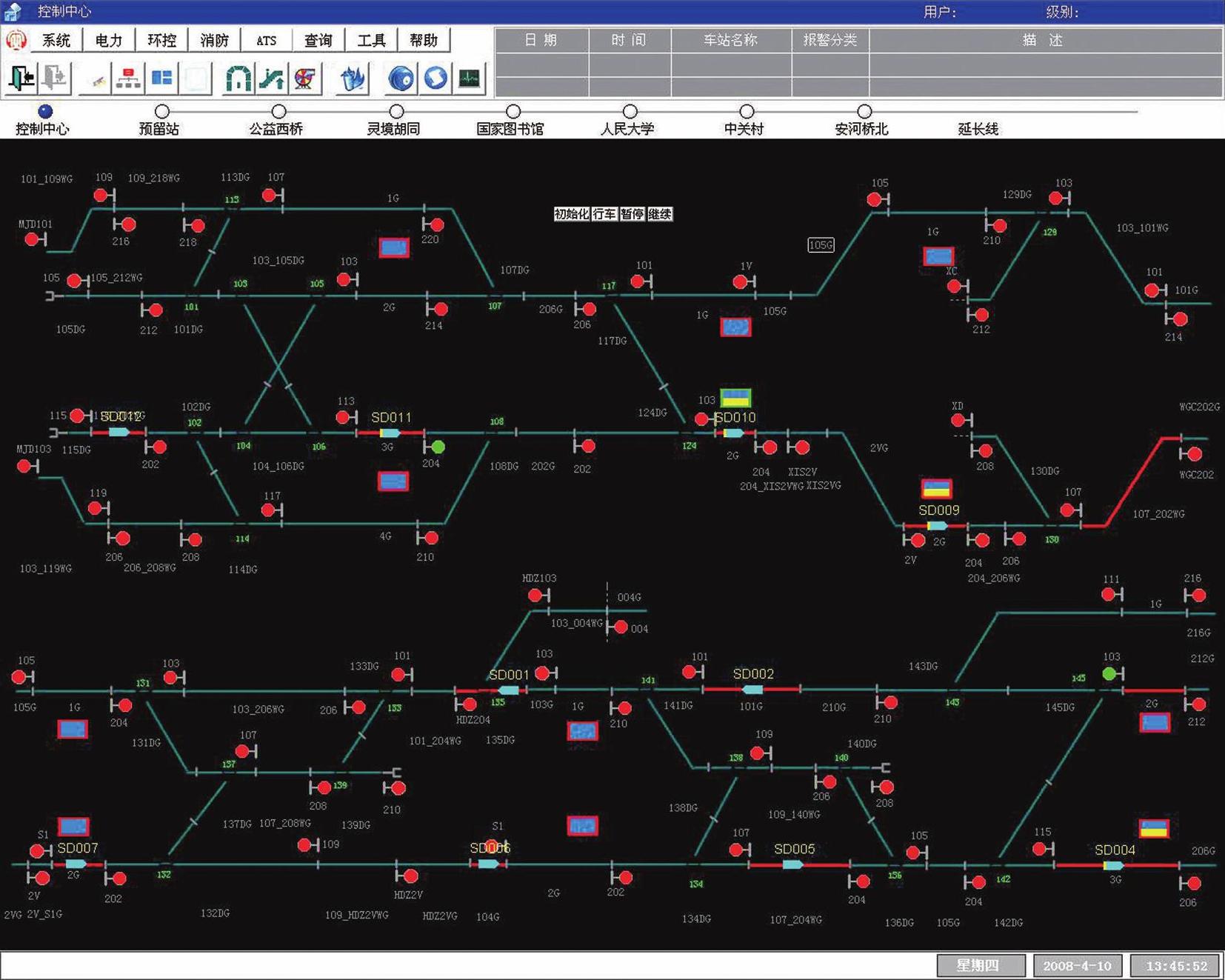Click the red signal labeled 220

pyautogui.click(x=437, y=224)
